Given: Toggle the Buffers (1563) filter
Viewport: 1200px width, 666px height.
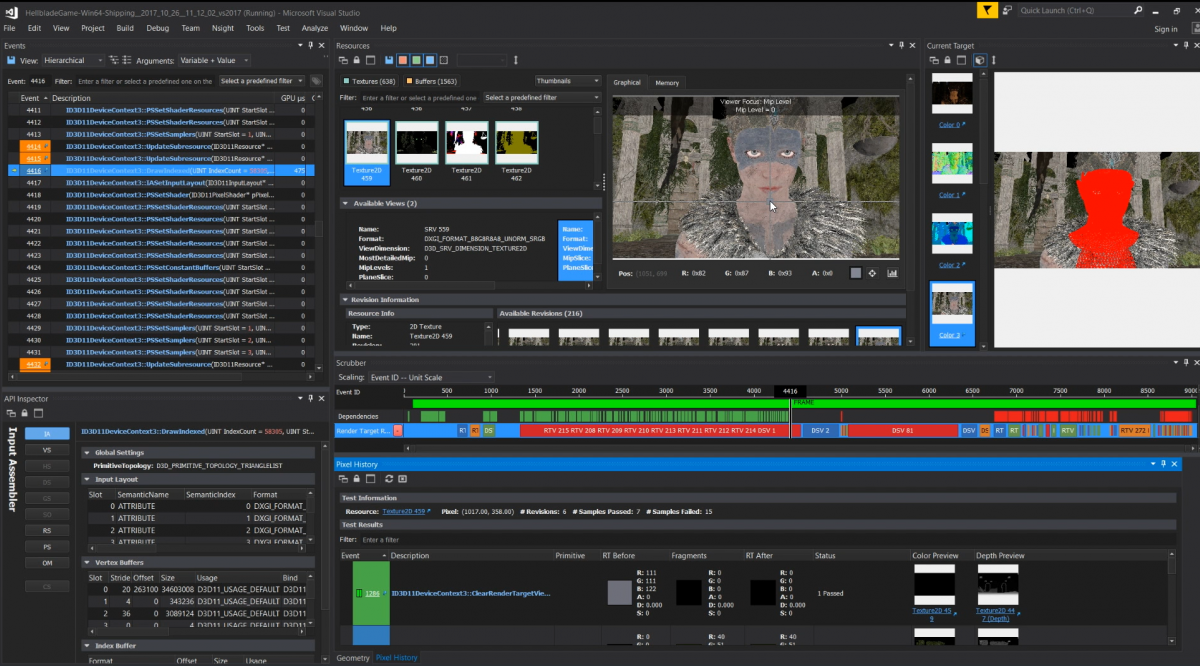Looking at the screenshot, I should point(431,81).
